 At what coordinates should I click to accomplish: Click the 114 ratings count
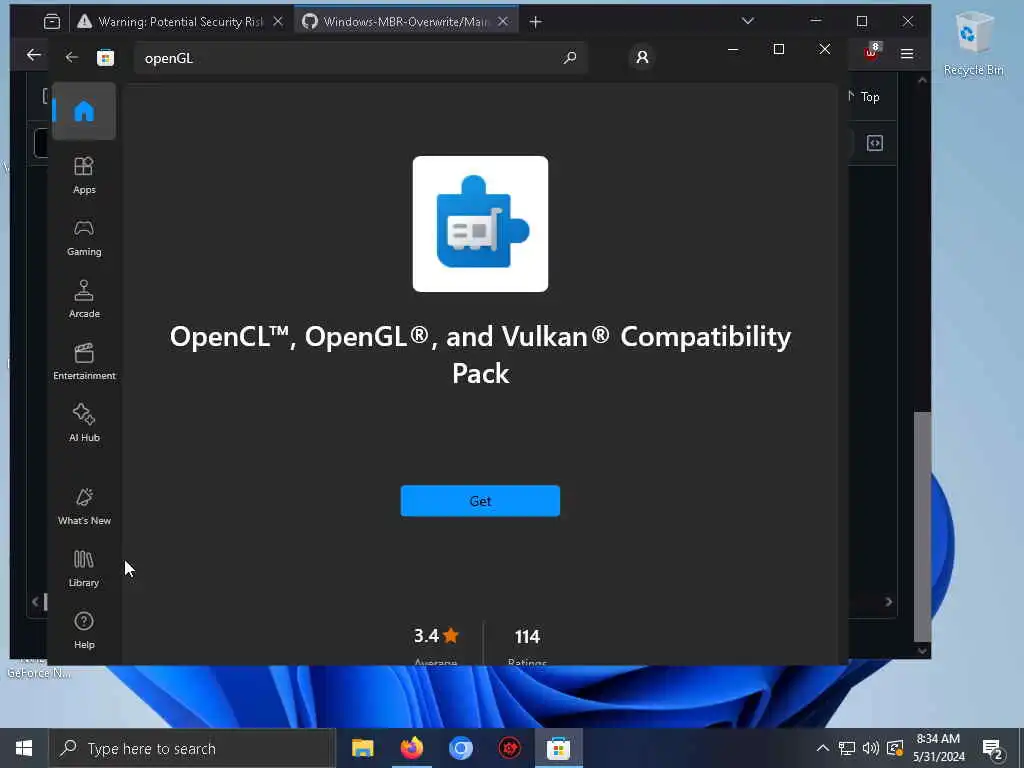point(527,636)
